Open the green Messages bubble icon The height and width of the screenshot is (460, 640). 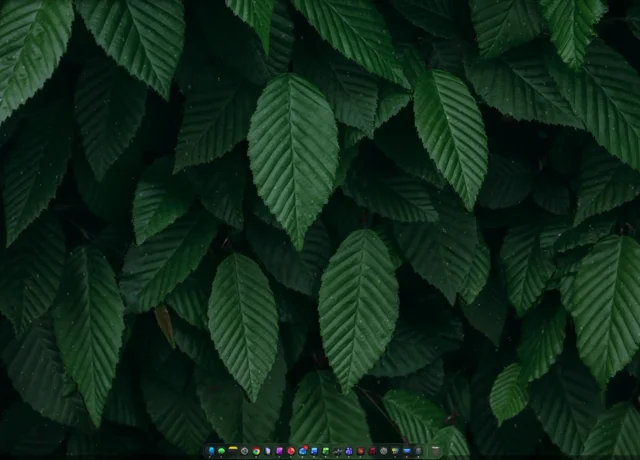222,451
